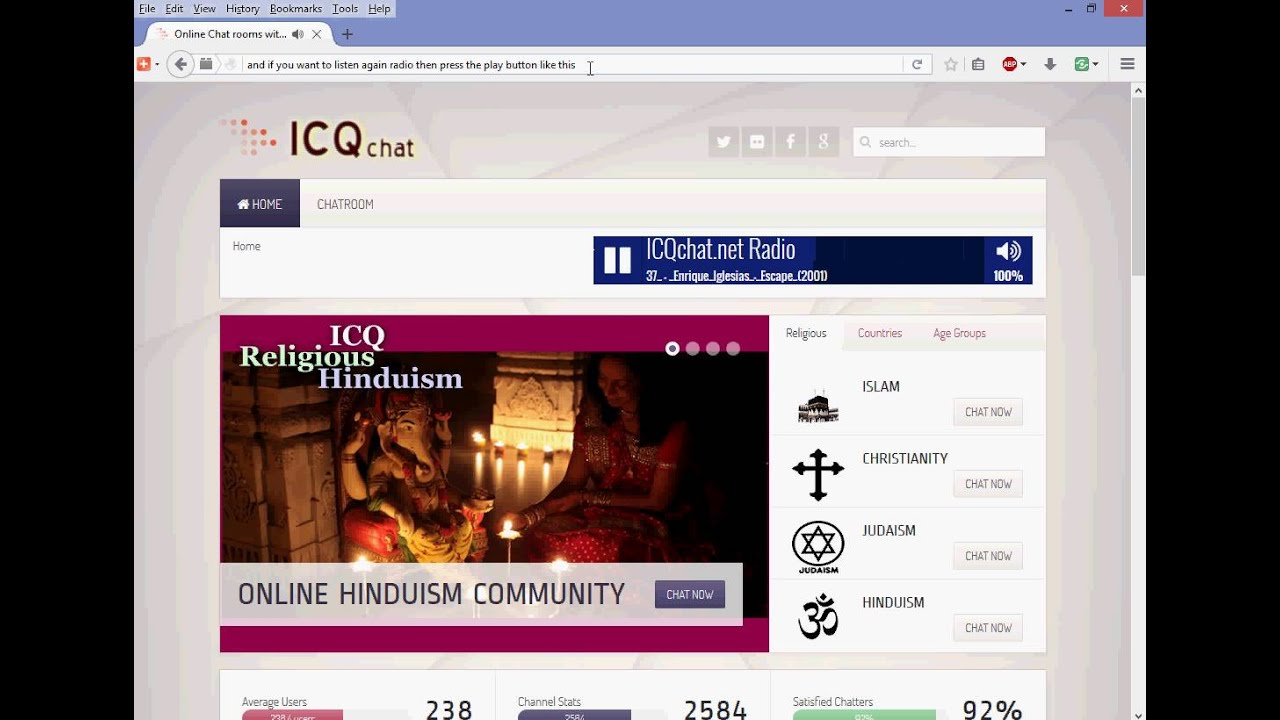Open the Facebook social icon

pos(790,142)
